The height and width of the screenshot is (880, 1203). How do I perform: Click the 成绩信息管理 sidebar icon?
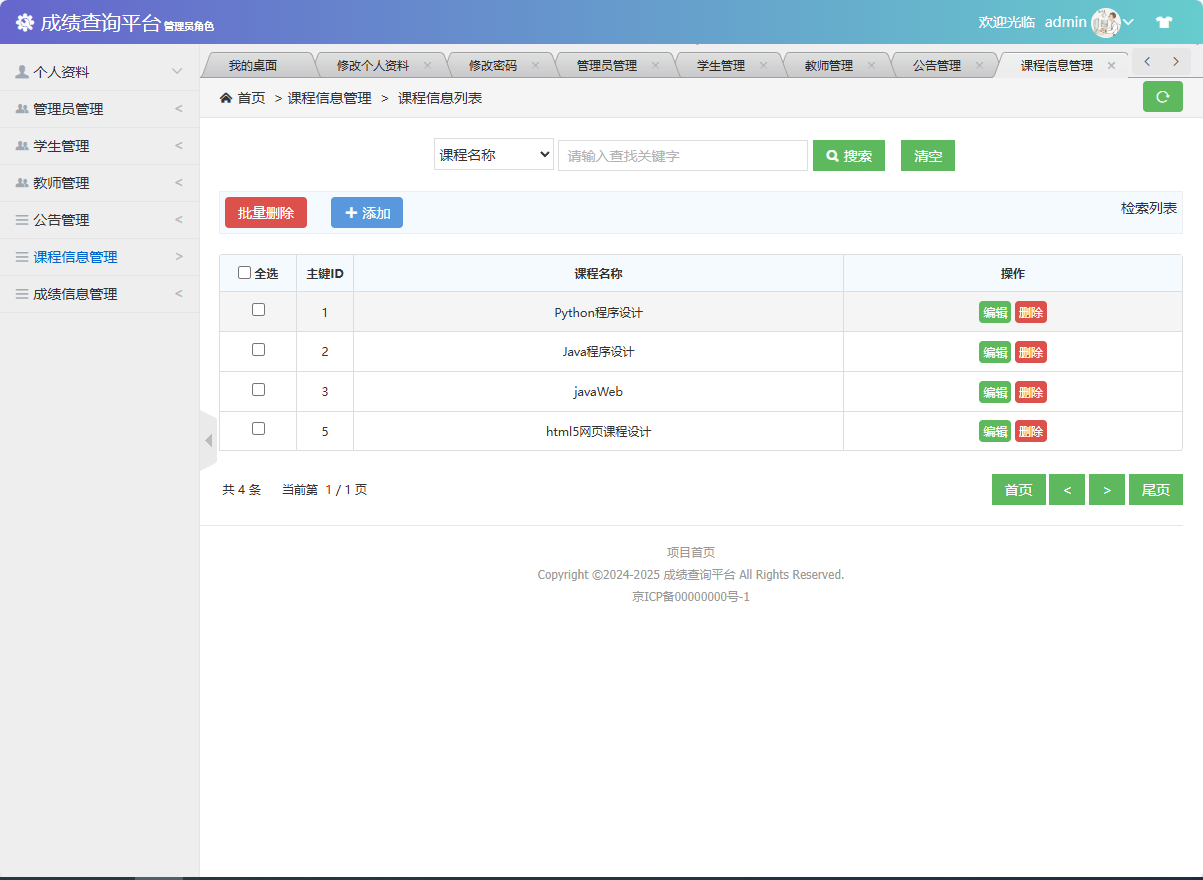(22, 294)
